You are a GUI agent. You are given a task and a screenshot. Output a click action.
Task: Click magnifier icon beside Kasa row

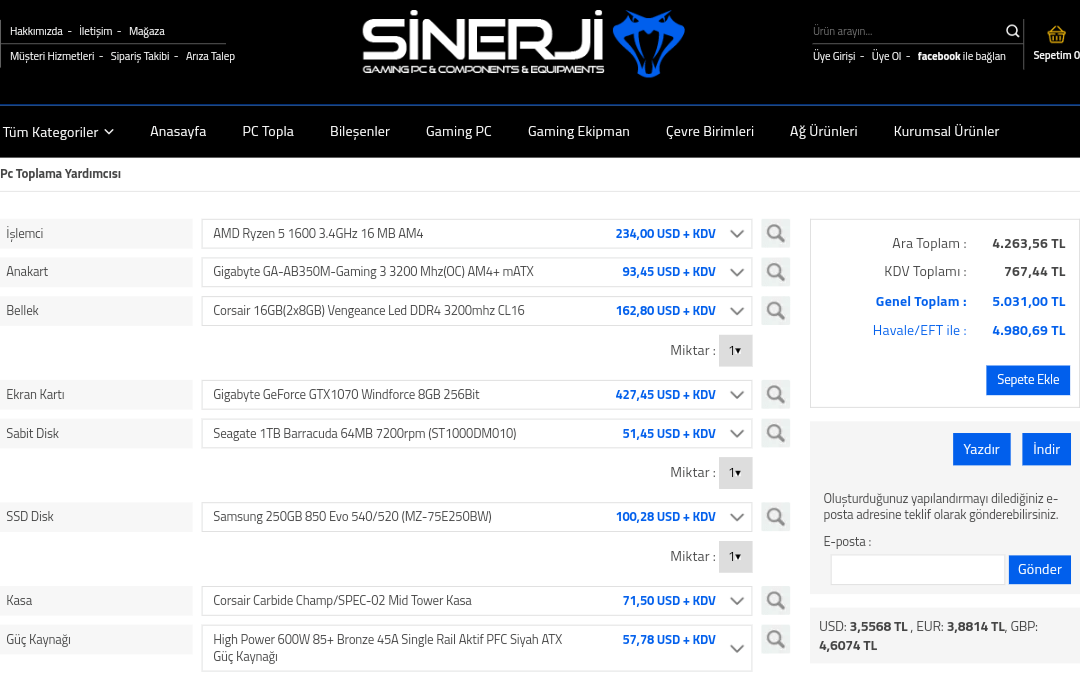pyautogui.click(x=776, y=601)
